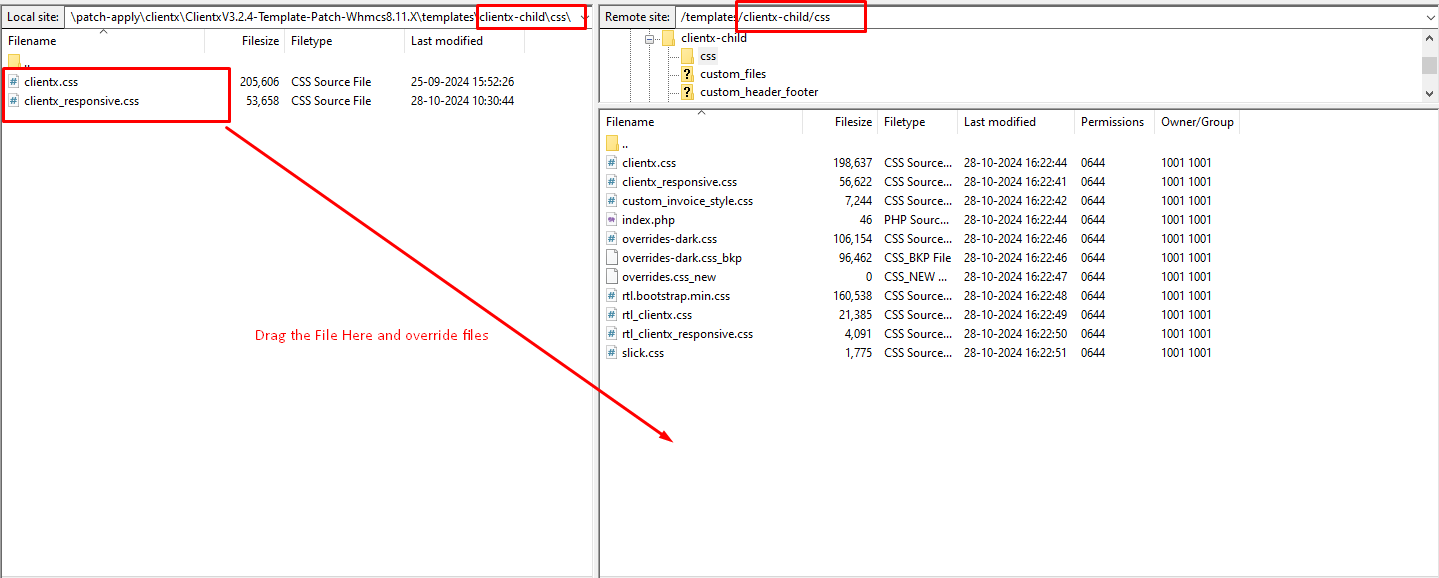The height and width of the screenshot is (578, 1439).
Task: Click the custom_header_footer unknown folder icon
Action: coord(687,92)
